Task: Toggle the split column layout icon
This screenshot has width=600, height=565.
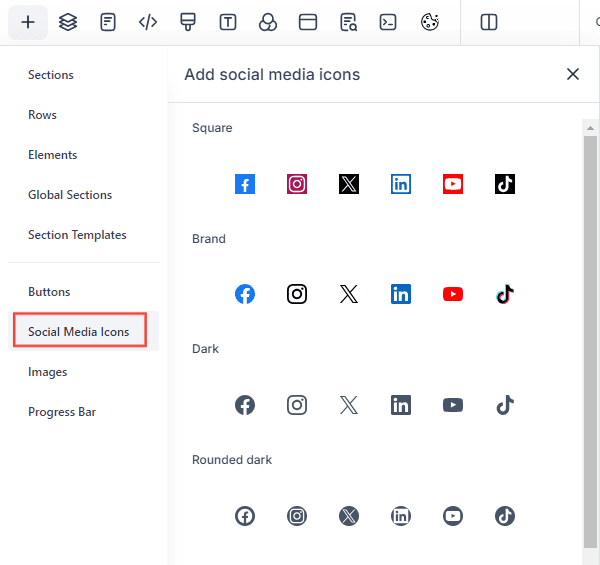Action: (489, 22)
